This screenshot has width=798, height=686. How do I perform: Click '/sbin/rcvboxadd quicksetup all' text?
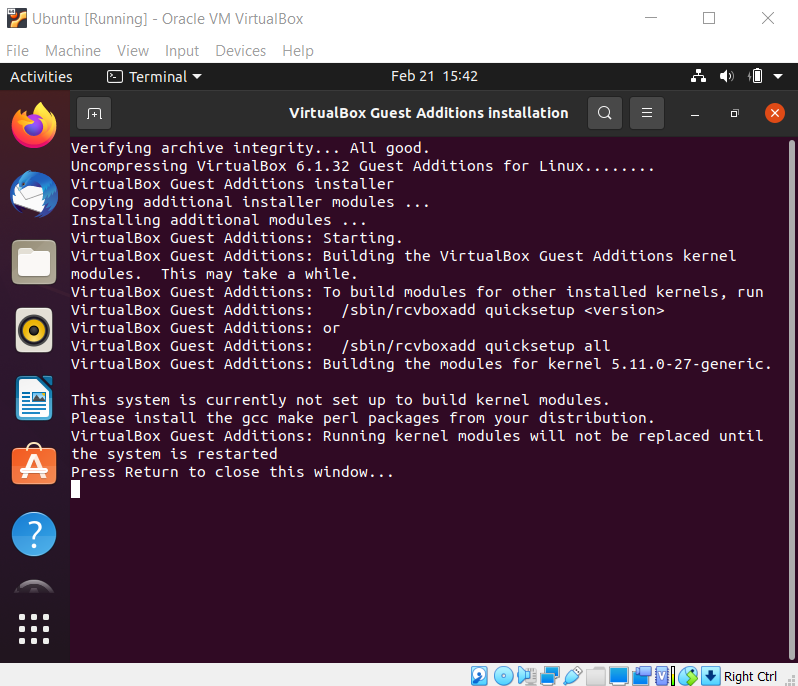coord(476,346)
